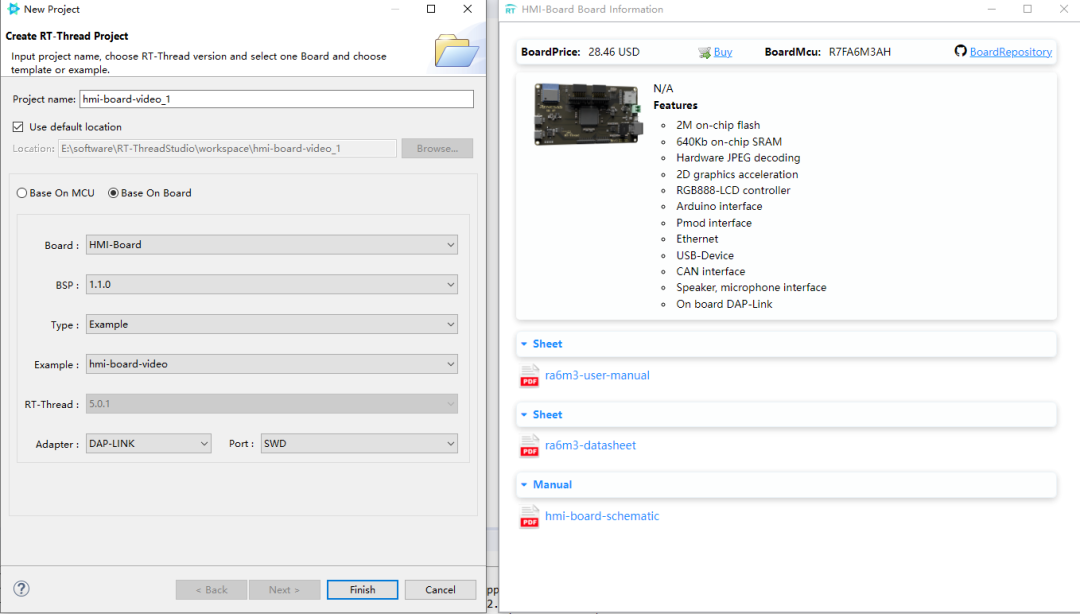
Task: Click the Create RT-Thread Project heading
Action: [67, 36]
